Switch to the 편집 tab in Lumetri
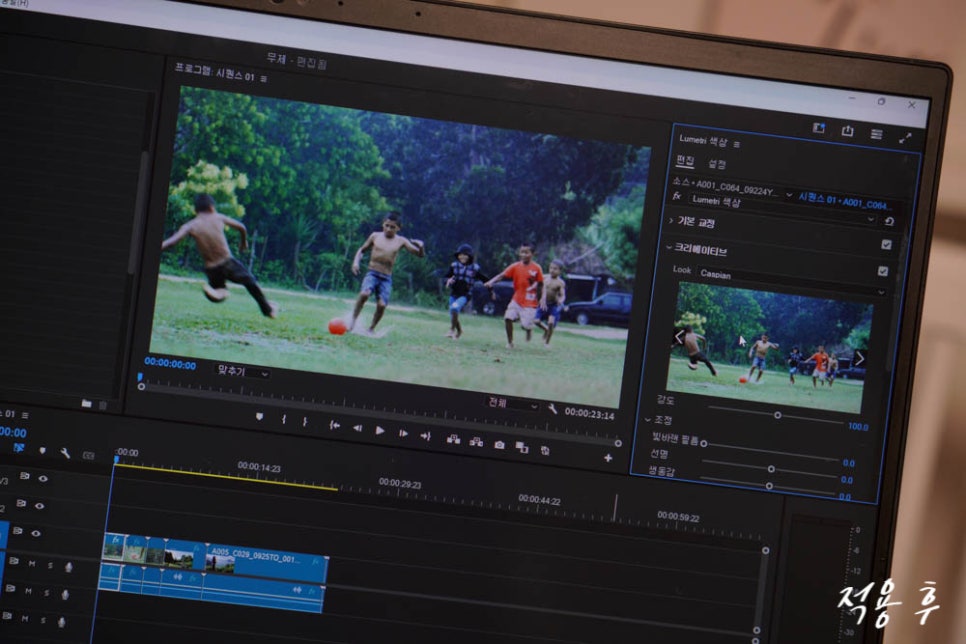The height and width of the screenshot is (644, 966). point(685,161)
